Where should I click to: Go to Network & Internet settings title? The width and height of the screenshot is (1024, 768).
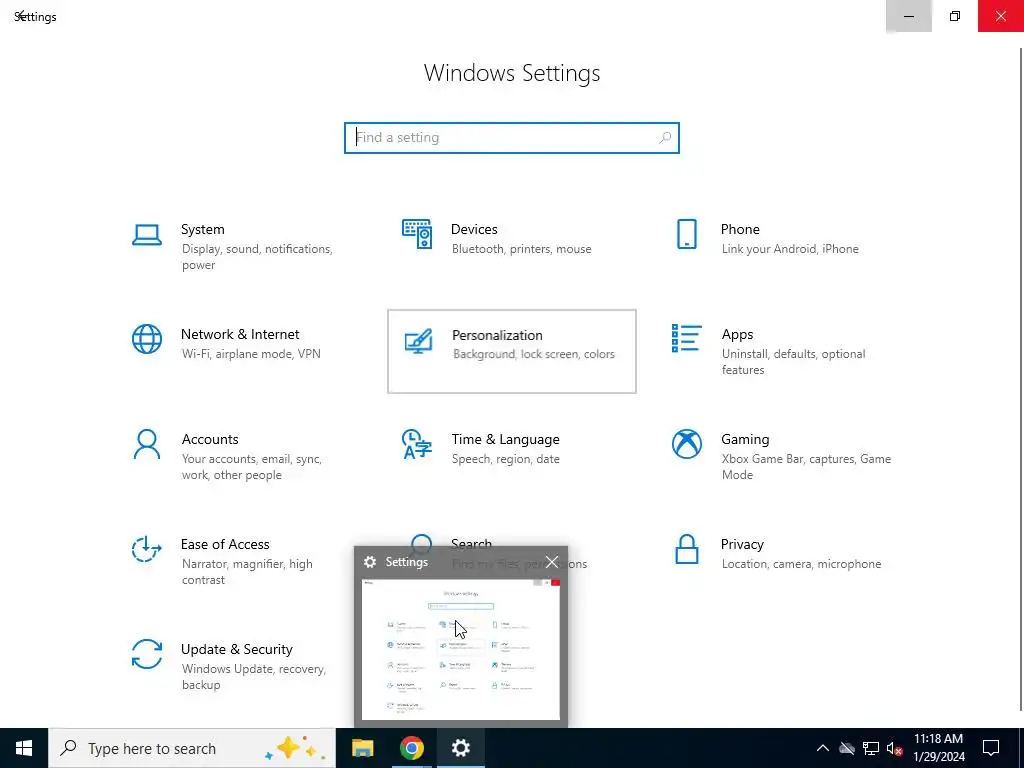(240, 334)
